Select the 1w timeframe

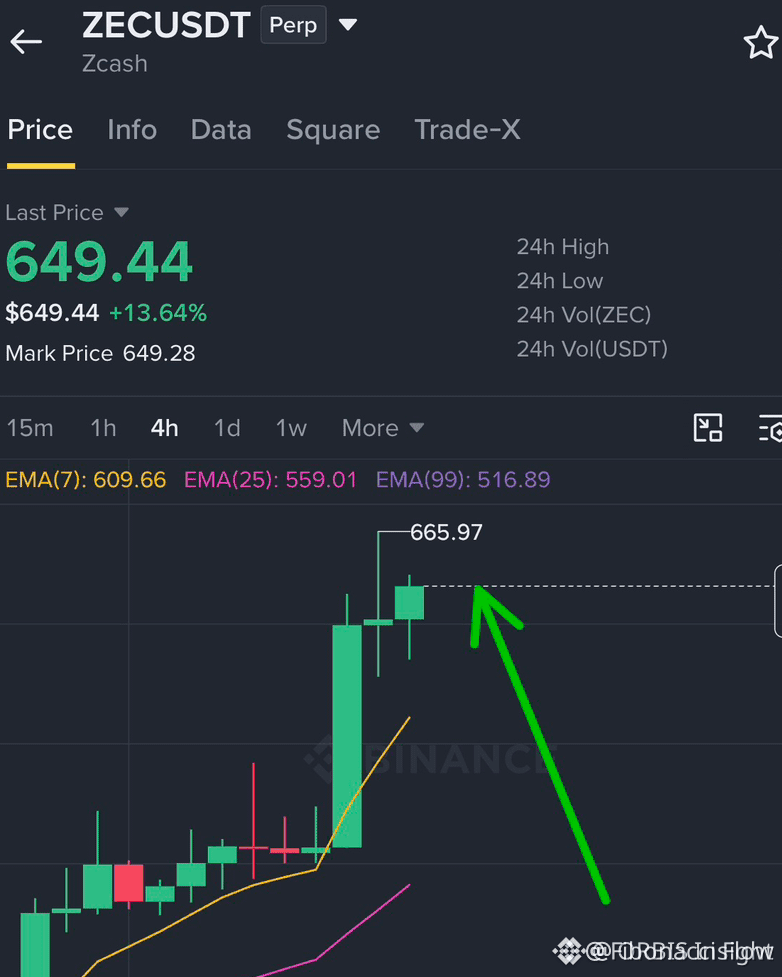coord(291,428)
